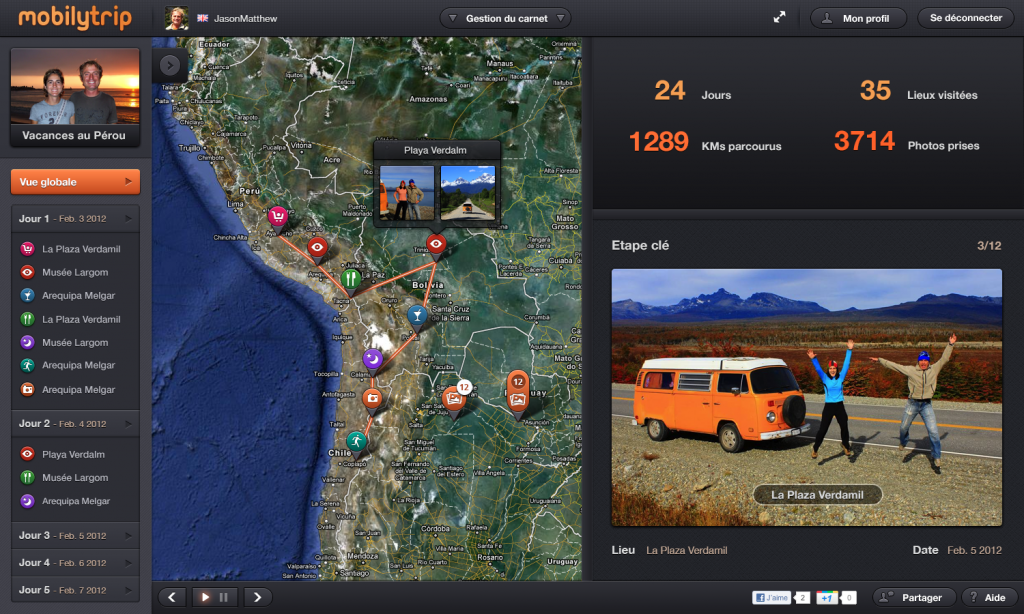The width and height of the screenshot is (1024, 614).
Task: Click the purple moon map pin
Action: click(372, 361)
